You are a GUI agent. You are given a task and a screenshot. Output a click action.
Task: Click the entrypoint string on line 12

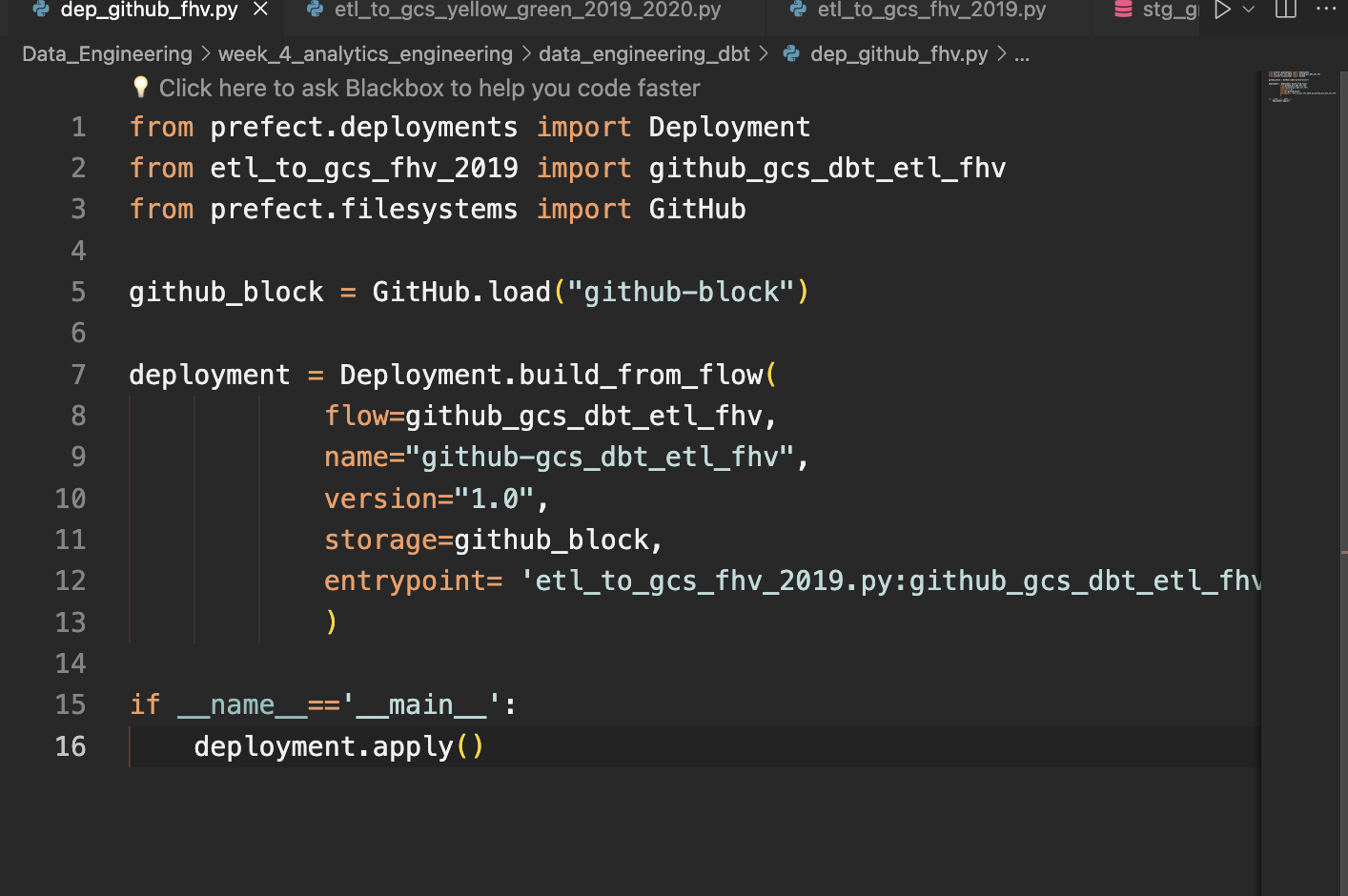tap(890, 581)
